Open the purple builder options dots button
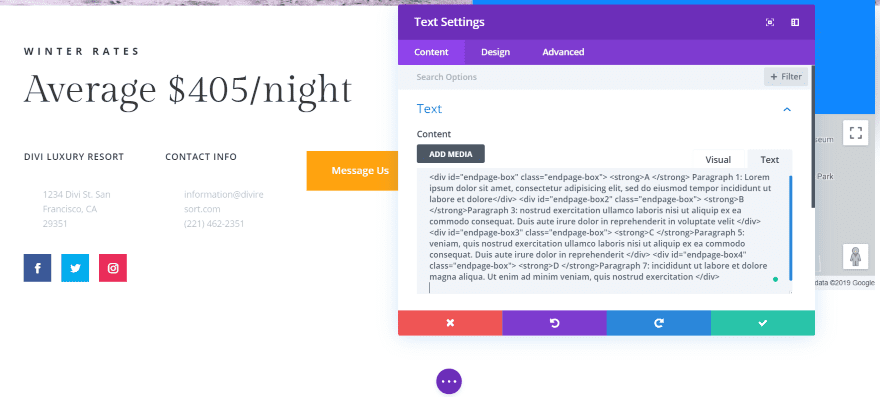Screen dimensions: 880x397 coord(449,381)
